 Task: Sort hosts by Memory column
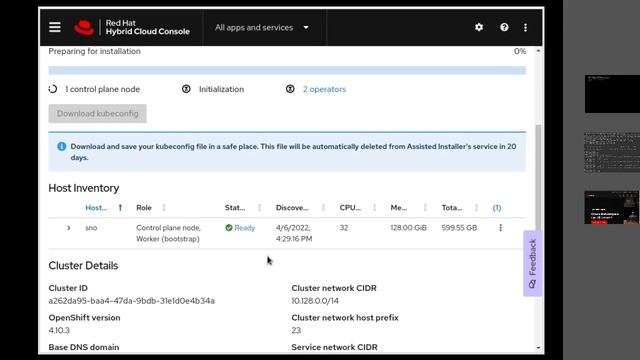coord(398,208)
